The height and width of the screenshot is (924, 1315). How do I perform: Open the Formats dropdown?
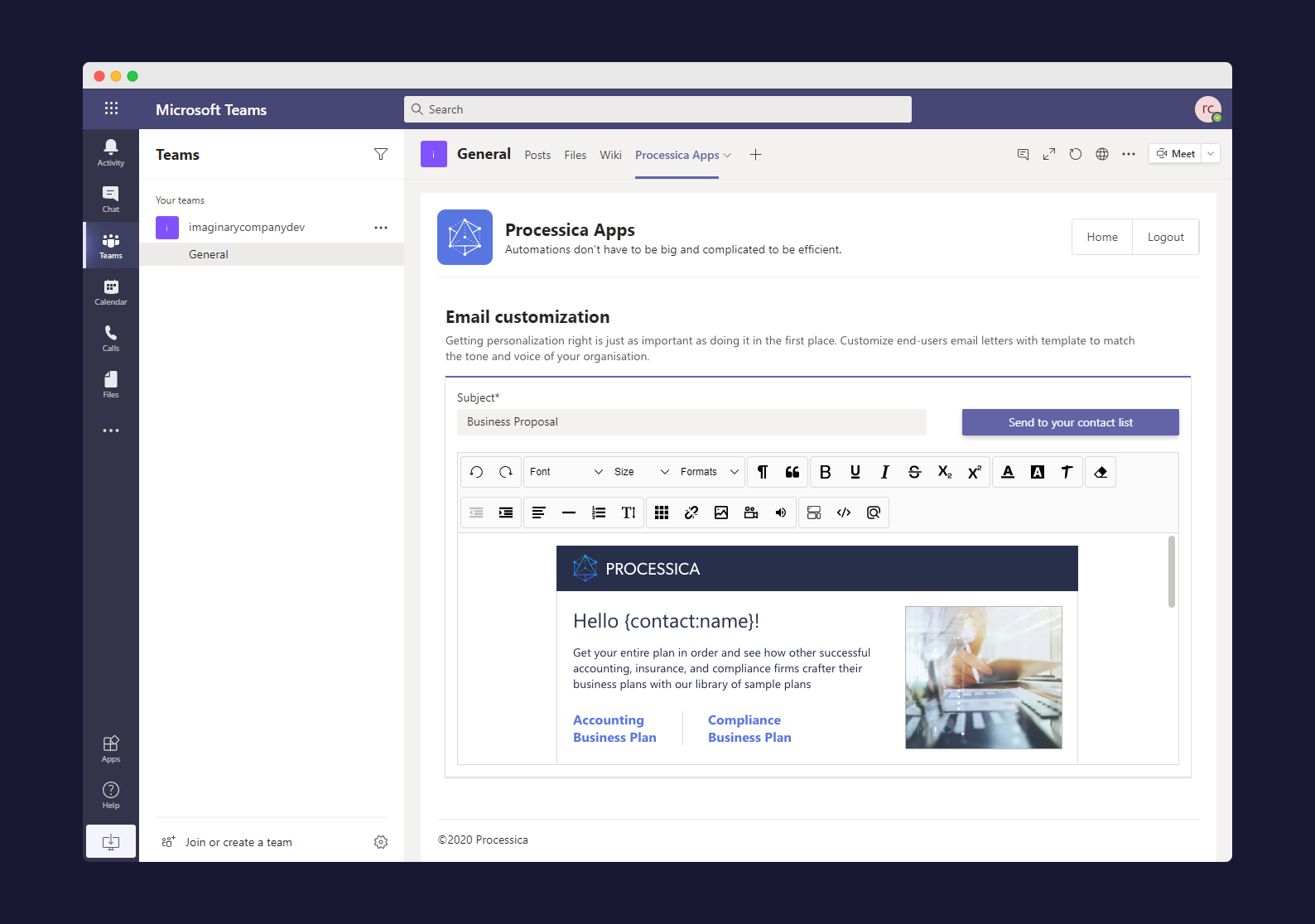click(x=710, y=472)
